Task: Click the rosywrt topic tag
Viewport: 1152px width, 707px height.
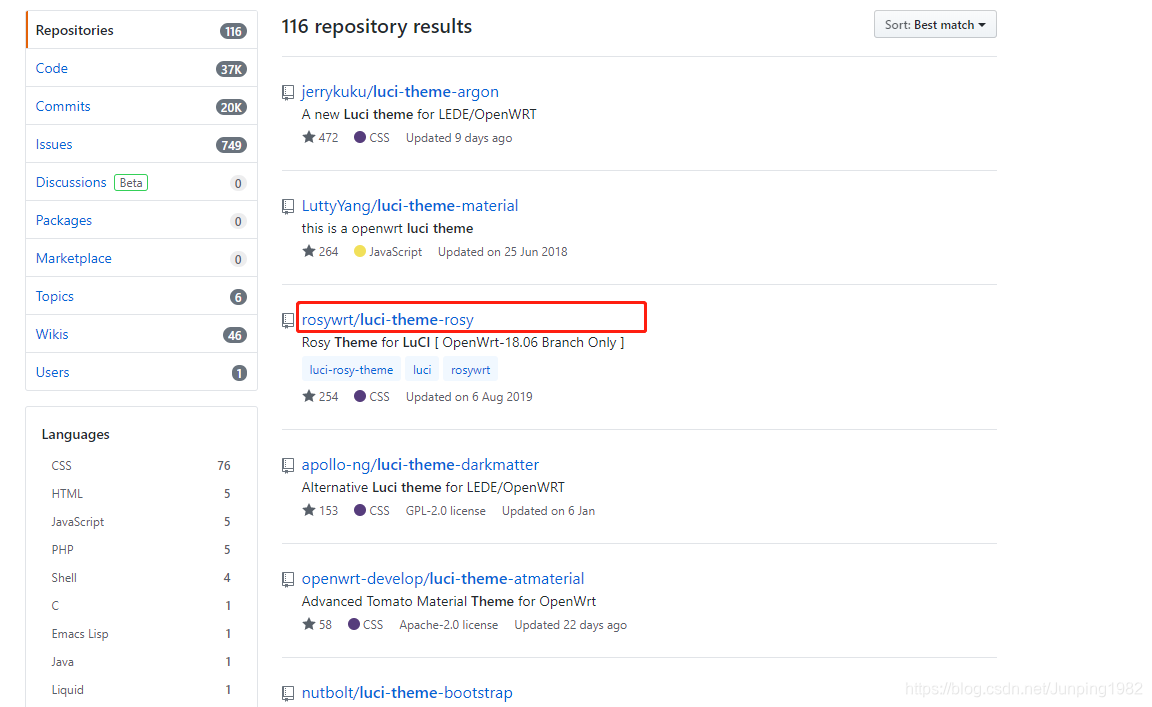Action: coord(470,370)
